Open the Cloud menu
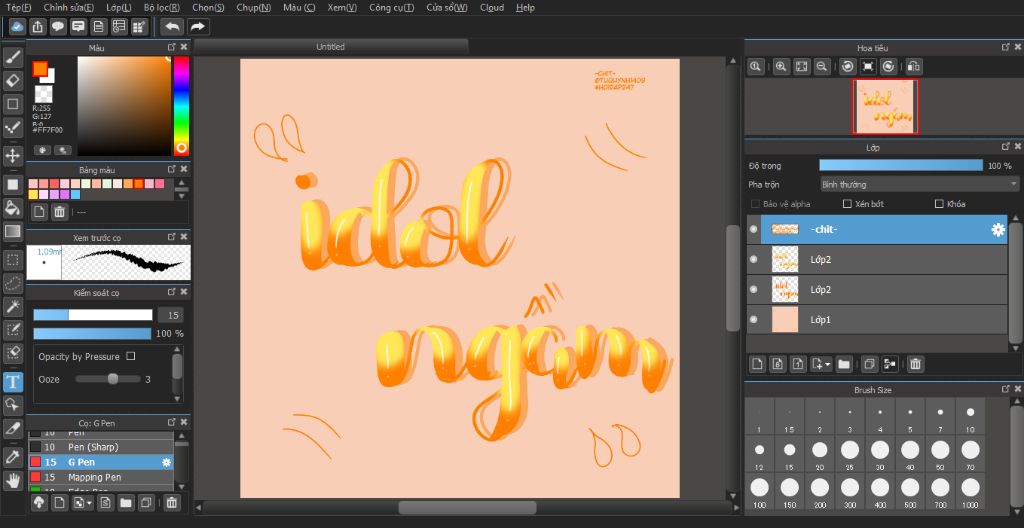1024x528 pixels. 492,8
